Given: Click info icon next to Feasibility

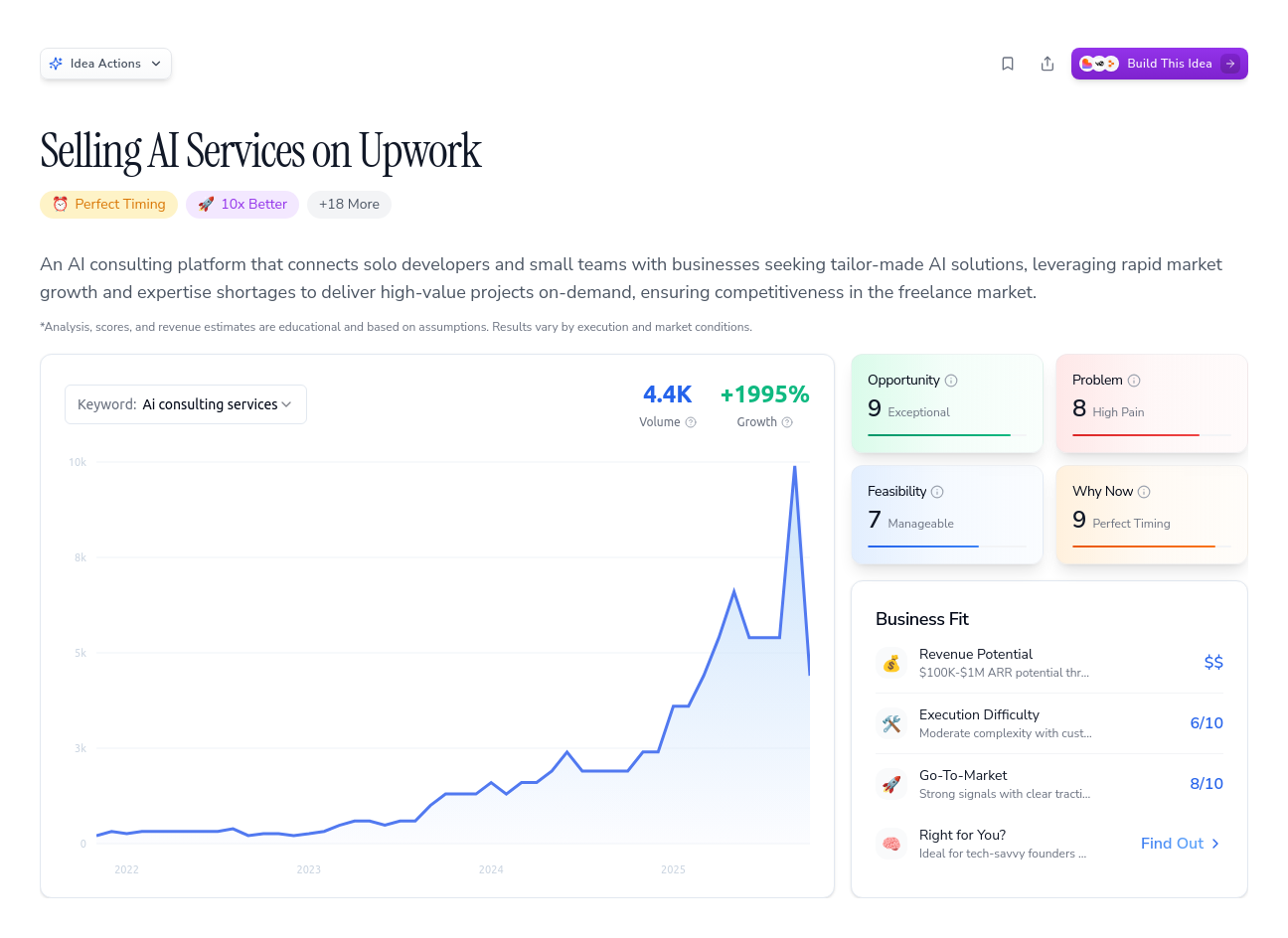Looking at the screenshot, I should [x=937, y=492].
